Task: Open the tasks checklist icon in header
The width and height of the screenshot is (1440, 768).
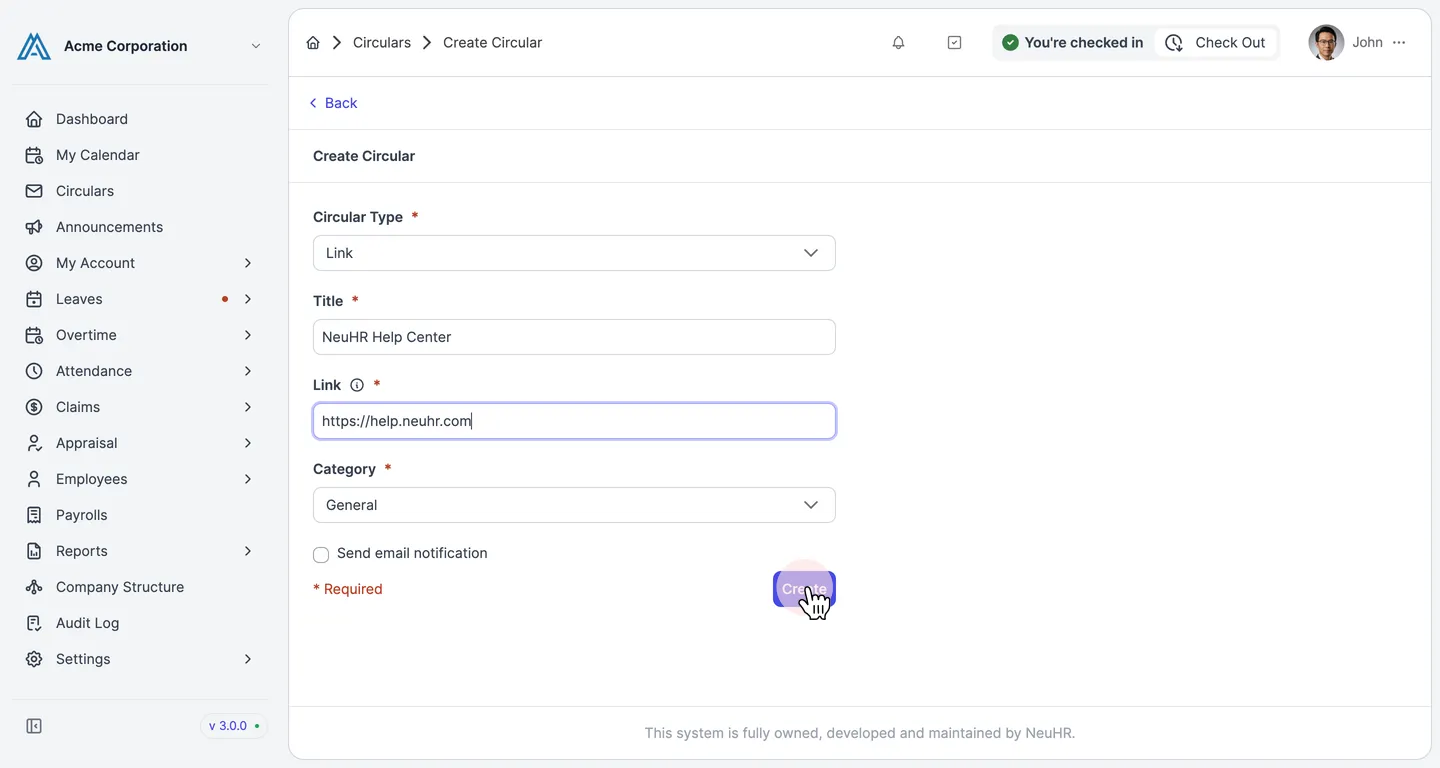Action: [x=954, y=43]
